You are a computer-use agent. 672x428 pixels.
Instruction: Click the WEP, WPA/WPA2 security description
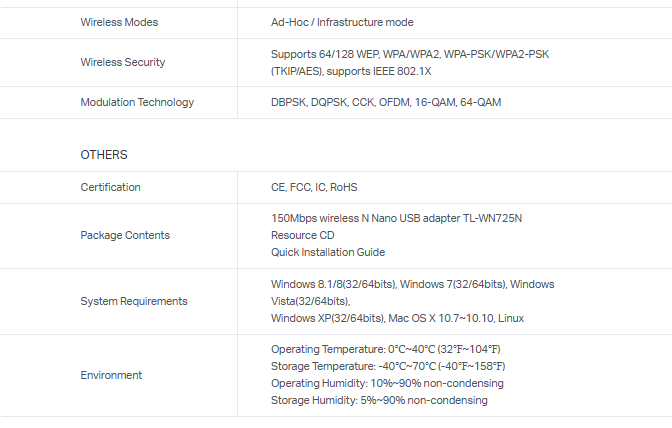tap(409, 54)
